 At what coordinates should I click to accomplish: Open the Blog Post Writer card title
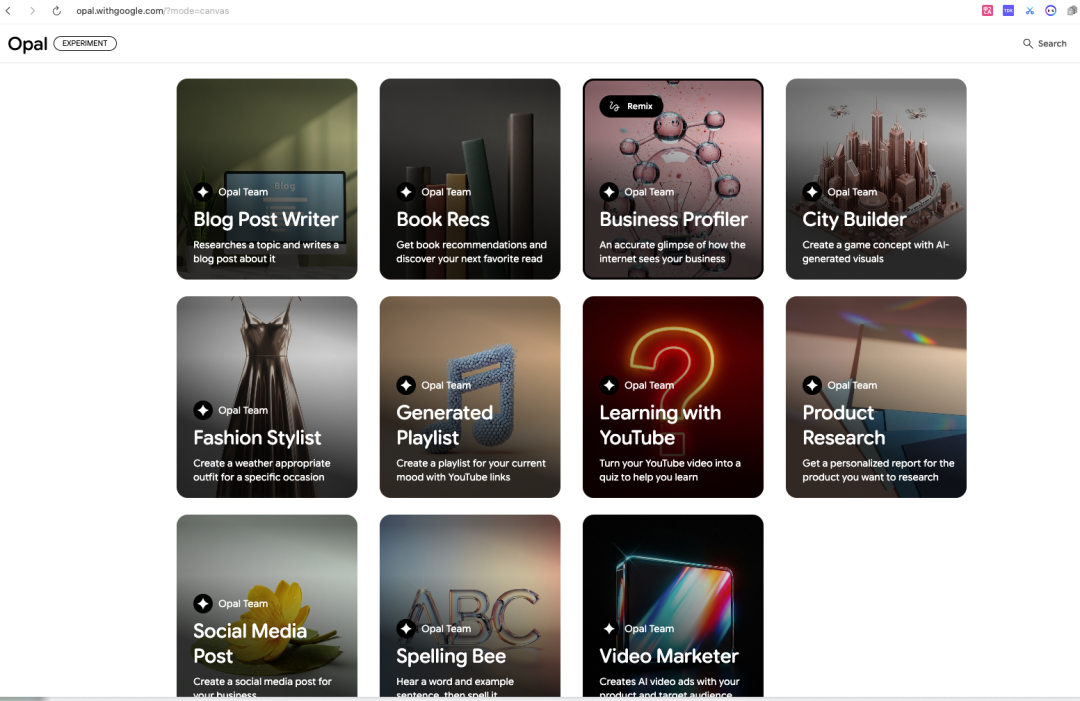(266, 219)
